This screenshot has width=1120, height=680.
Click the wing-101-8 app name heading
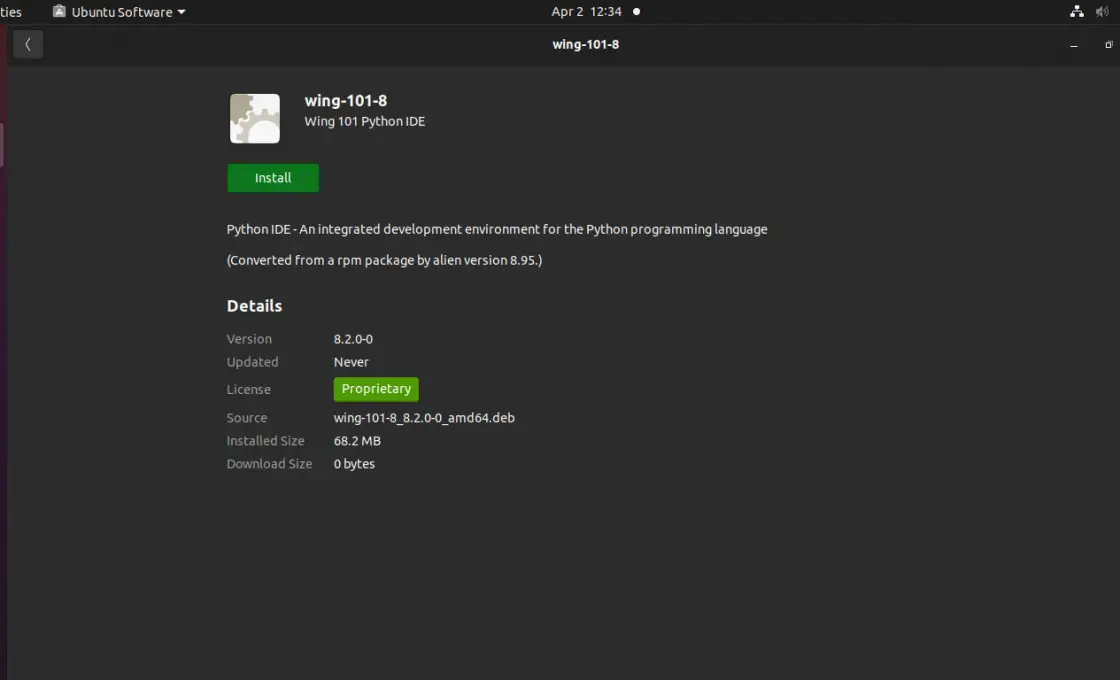[346, 101]
